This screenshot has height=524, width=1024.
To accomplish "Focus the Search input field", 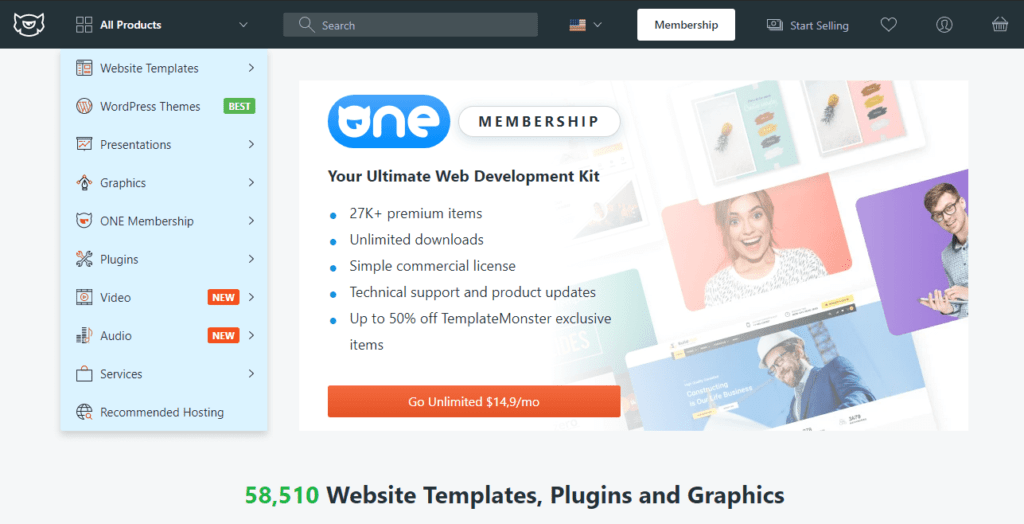I will 410,25.
